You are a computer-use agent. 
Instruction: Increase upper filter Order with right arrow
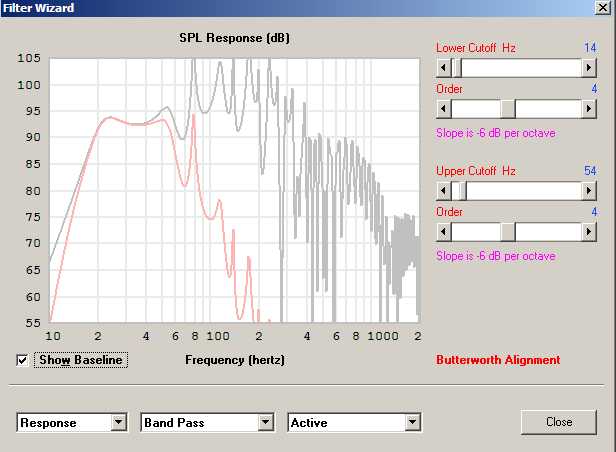pyautogui.click(x=589, y=232)
